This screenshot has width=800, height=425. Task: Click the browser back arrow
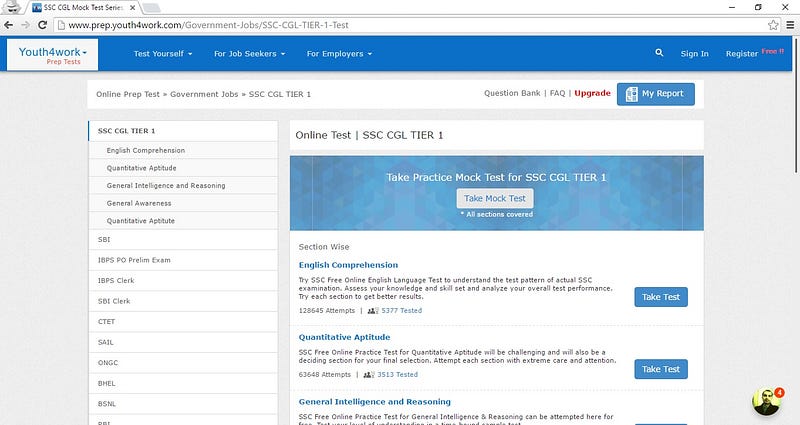click(x=9, y=25)
